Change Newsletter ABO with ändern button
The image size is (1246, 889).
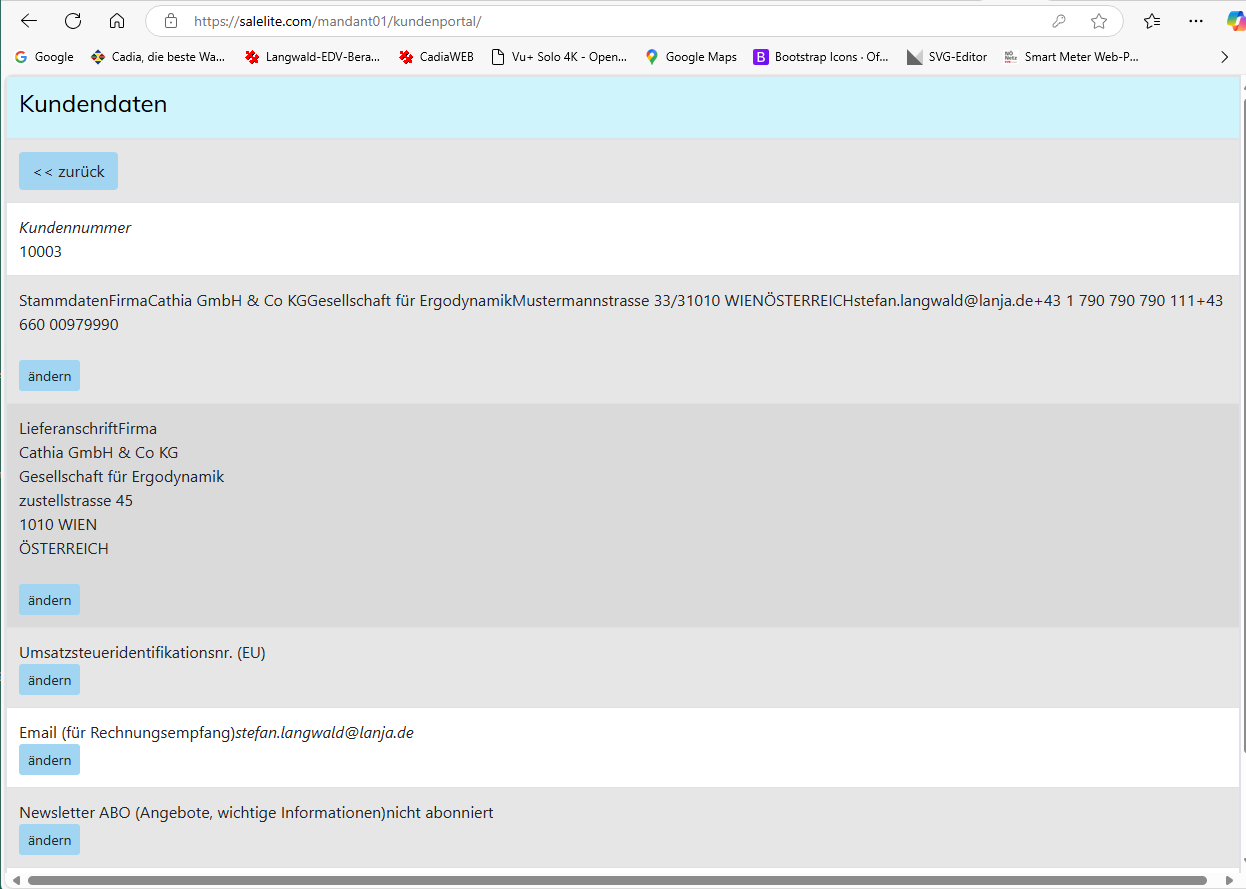point(49,840)
